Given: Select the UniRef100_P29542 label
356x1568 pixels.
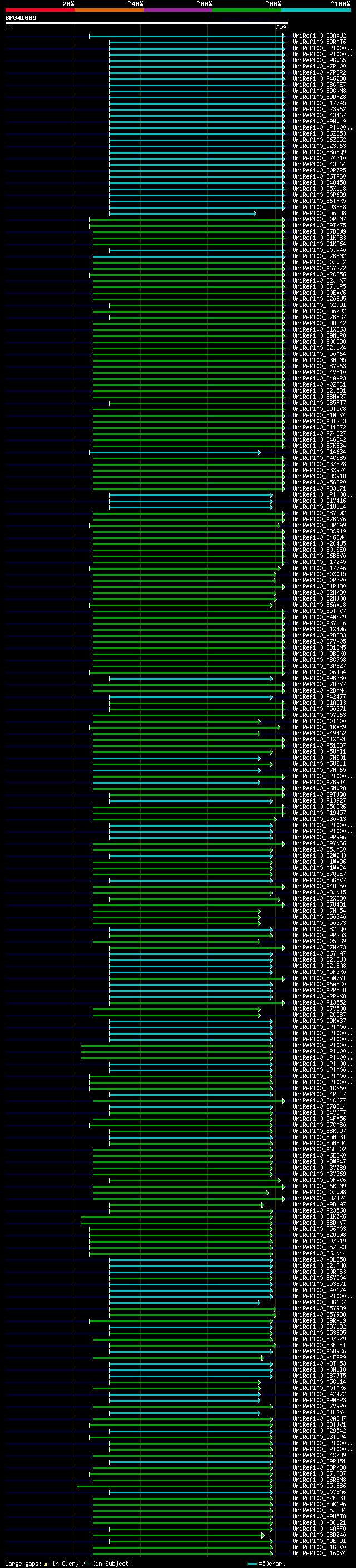Looking at the screenshot, I should [x=319, y=1431].
